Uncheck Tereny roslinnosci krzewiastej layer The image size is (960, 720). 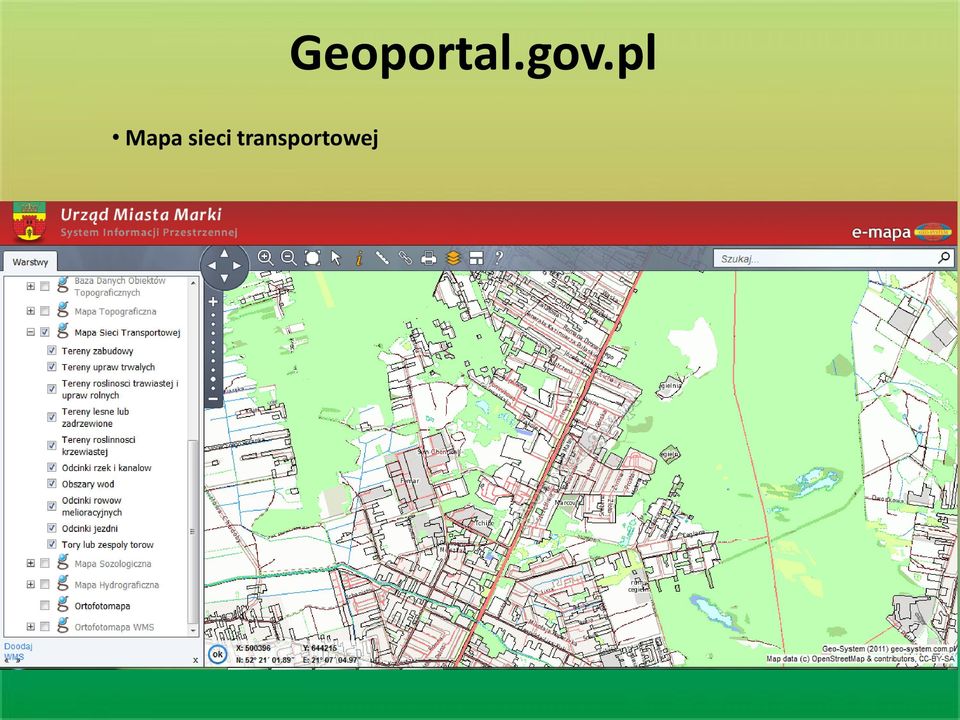pos(52,445)
